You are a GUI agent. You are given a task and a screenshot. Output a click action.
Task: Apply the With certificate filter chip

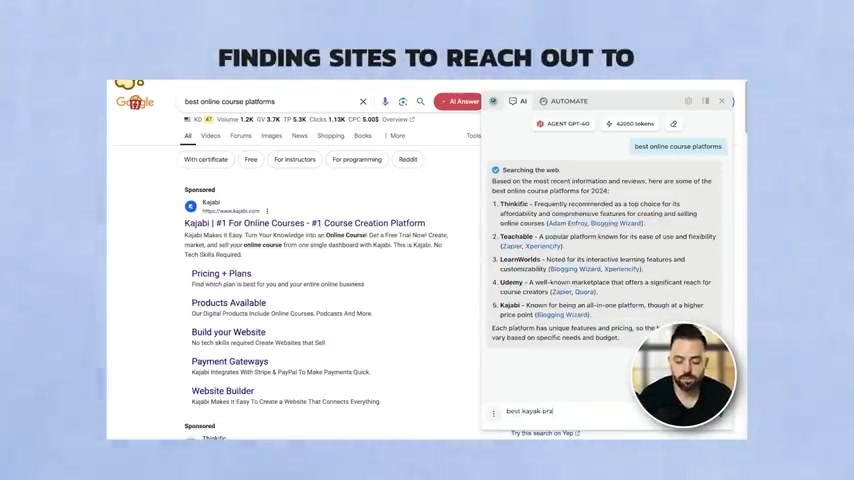point(206,160)
